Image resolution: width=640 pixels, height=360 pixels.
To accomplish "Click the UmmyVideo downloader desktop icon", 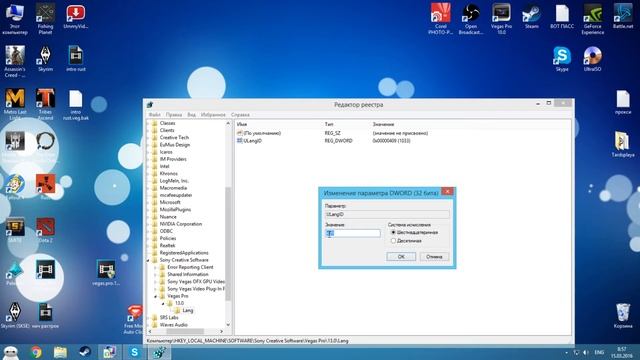I will [76, 16].
